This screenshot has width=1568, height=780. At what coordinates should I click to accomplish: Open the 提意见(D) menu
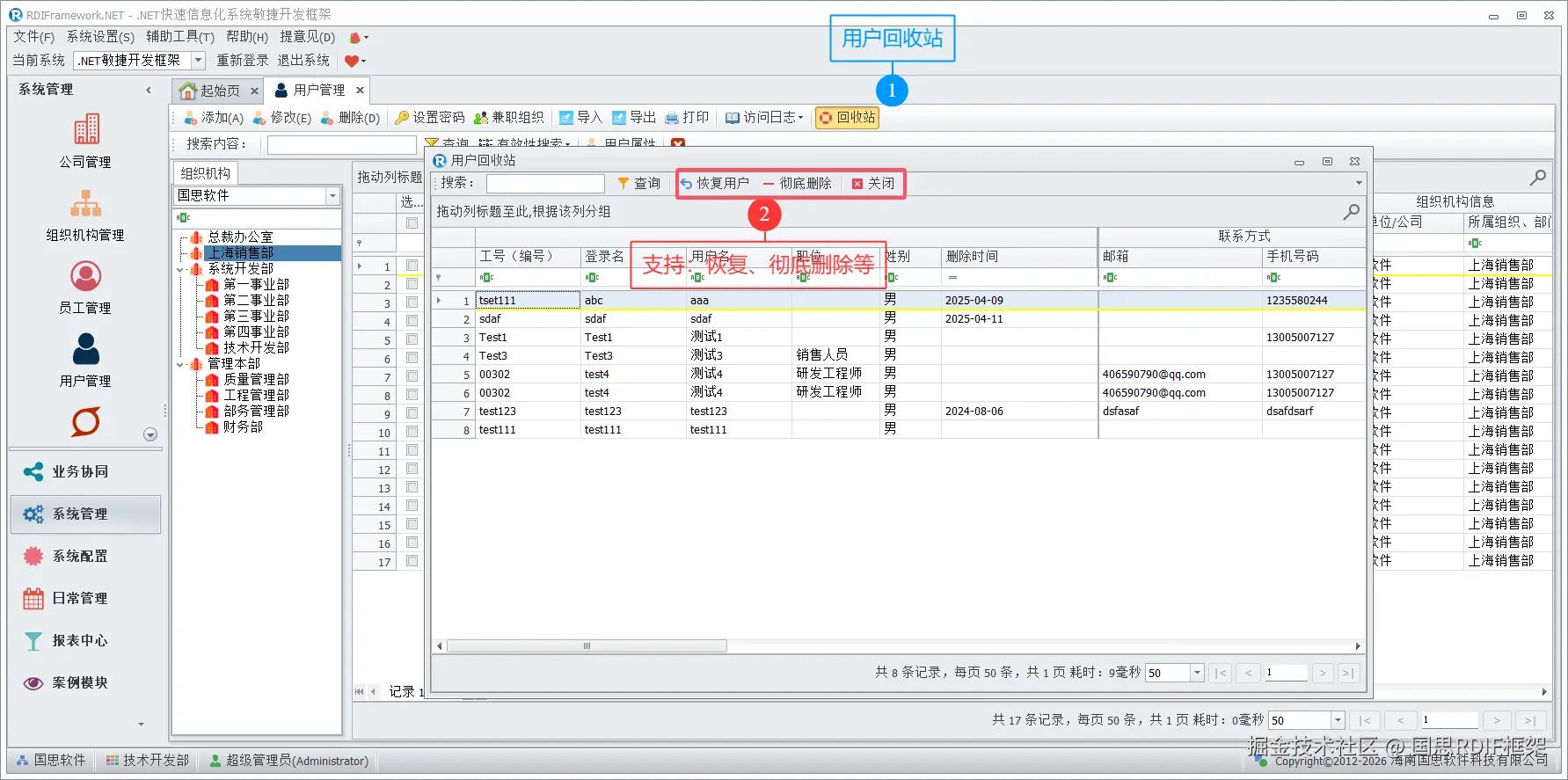click(x=307, y=37)
